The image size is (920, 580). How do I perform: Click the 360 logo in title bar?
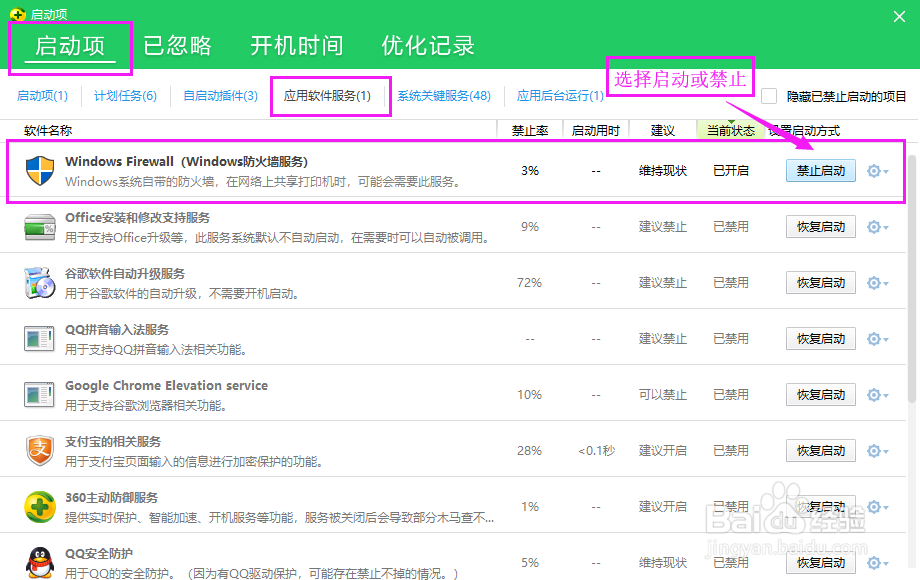click(18, 14)
